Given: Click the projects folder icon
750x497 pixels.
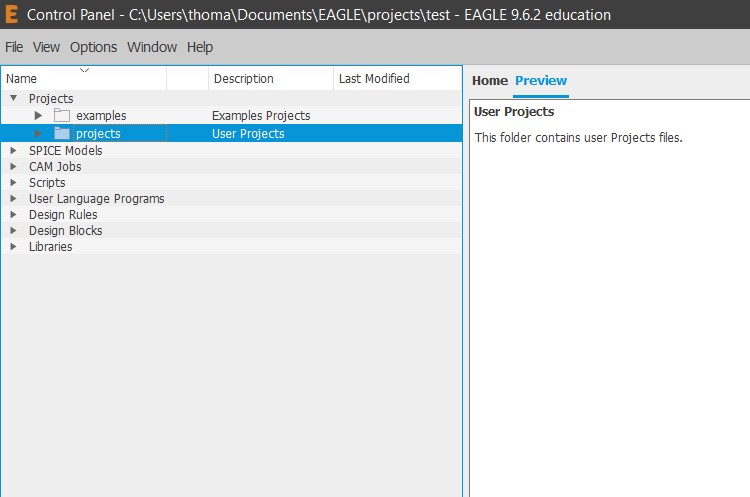Looking at the screenshot, I should point(62,134).
